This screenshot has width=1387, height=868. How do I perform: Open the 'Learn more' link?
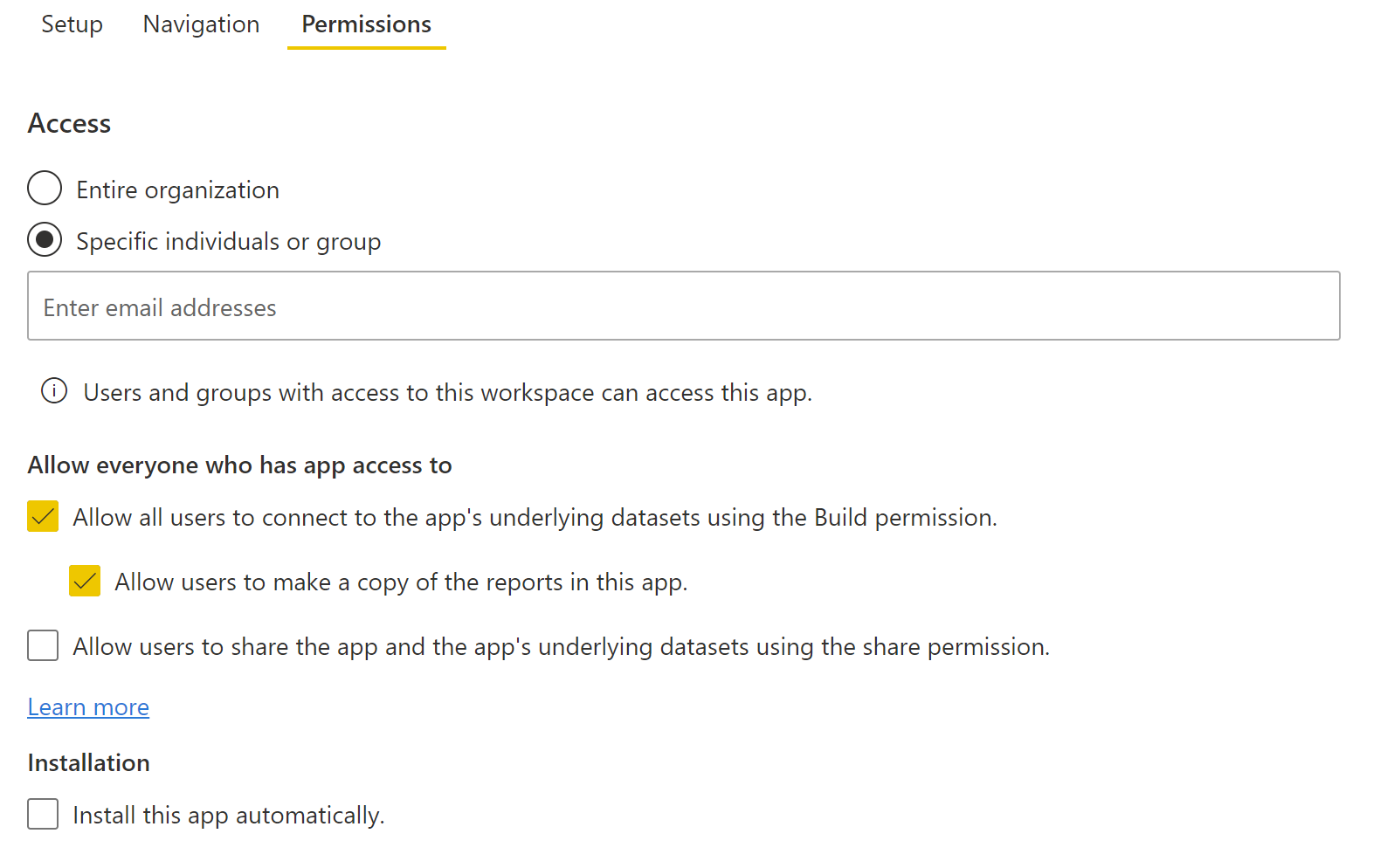pos(87,706)
